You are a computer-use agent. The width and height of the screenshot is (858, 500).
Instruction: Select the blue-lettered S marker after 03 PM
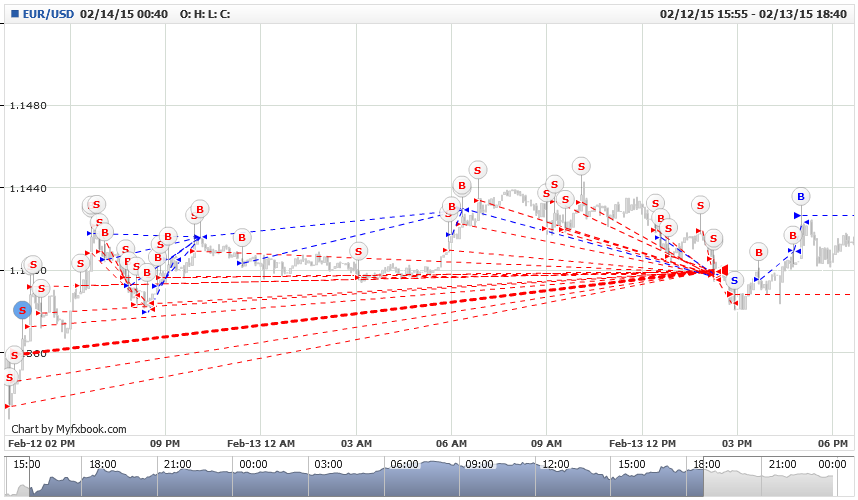click(734, 281)
